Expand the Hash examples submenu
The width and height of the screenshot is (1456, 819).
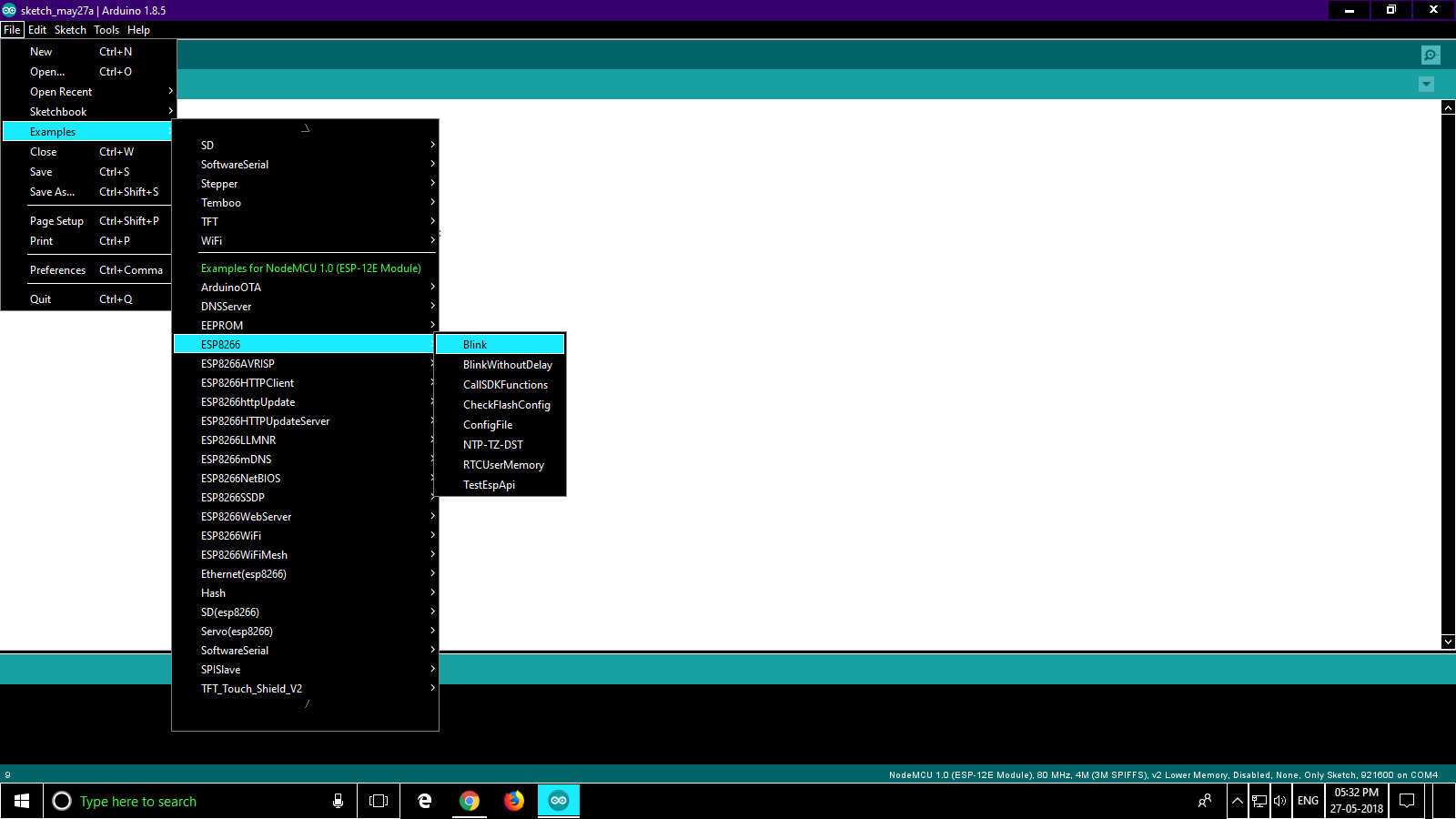(x=305, y=593)
